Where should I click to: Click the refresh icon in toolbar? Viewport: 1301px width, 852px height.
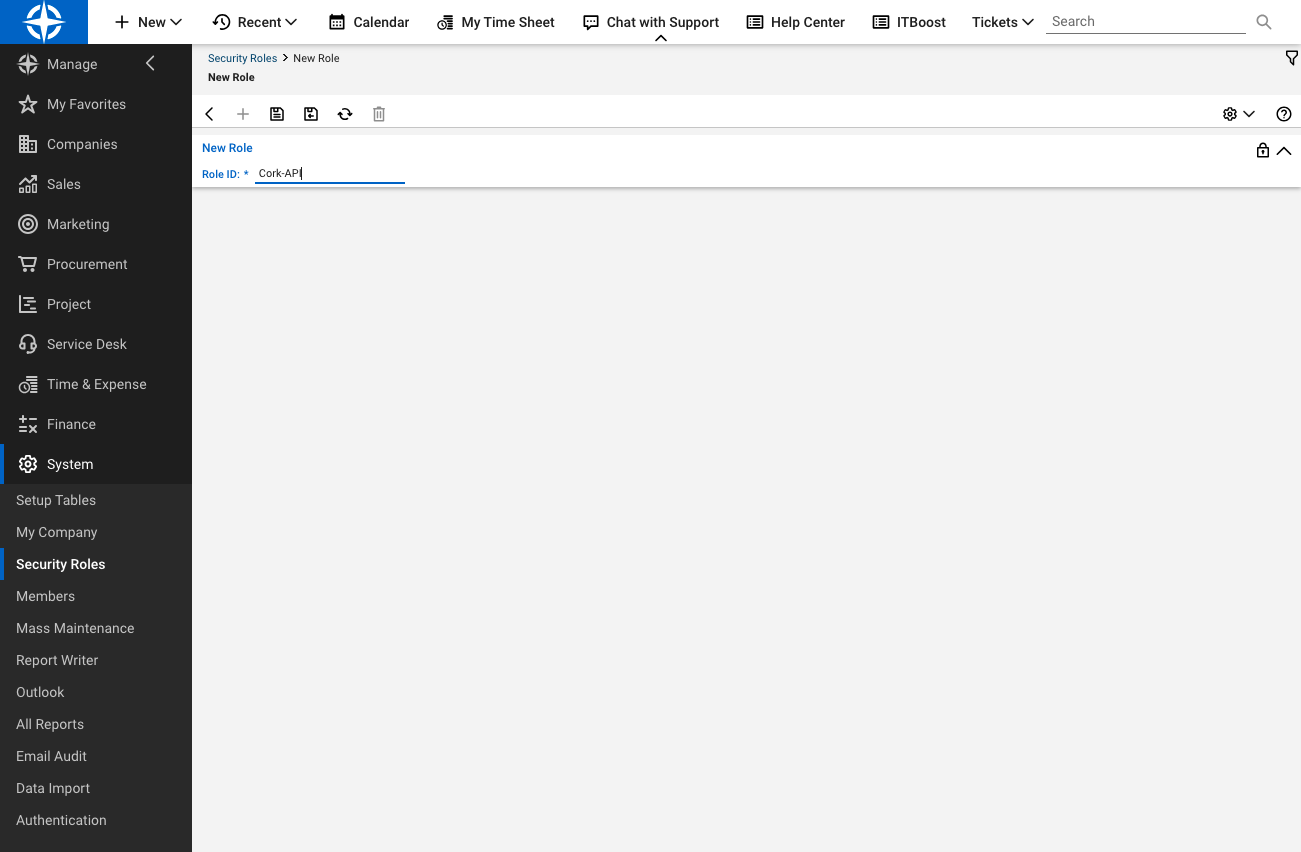345,114
